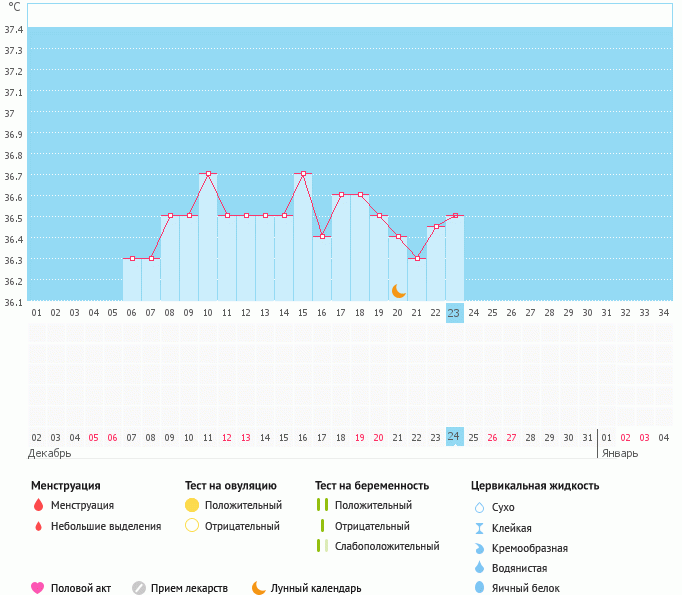This screenshot has width=682, height=595.
Task: Click the Январь month label
Action: pyautogui.click(x=619, y=453)
